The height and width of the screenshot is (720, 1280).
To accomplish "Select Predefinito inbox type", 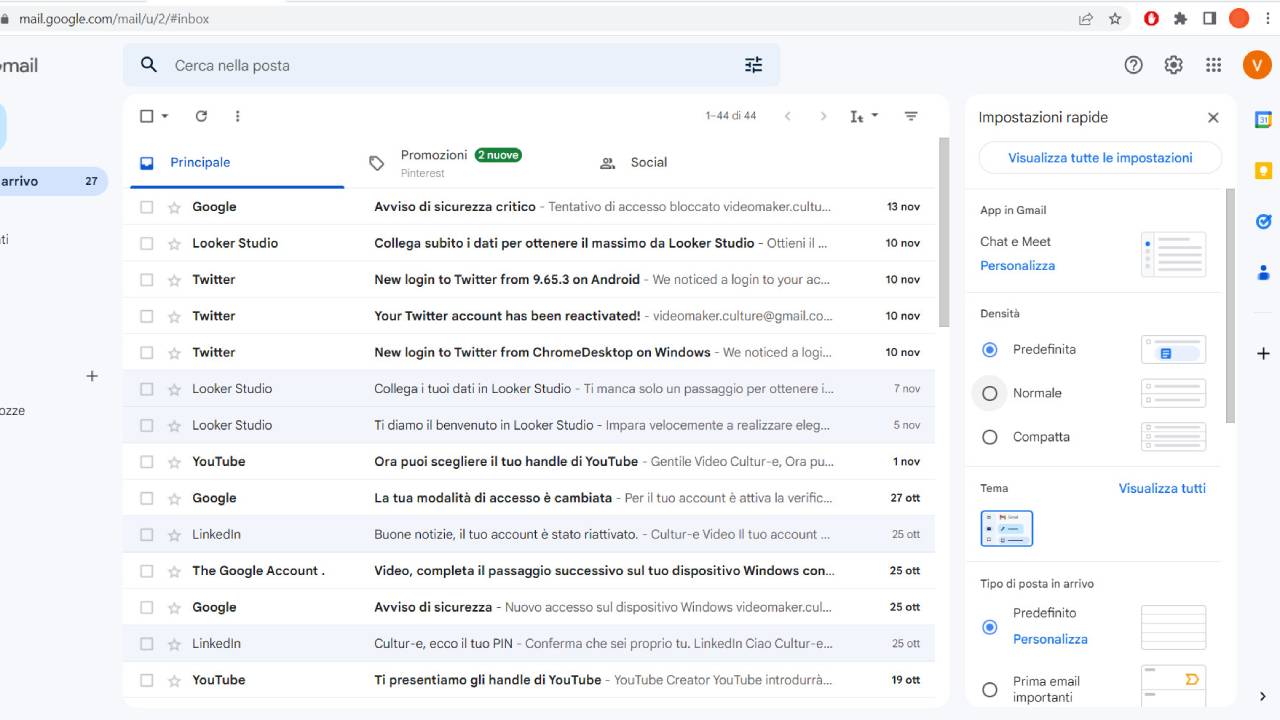I will coord(990,627).
